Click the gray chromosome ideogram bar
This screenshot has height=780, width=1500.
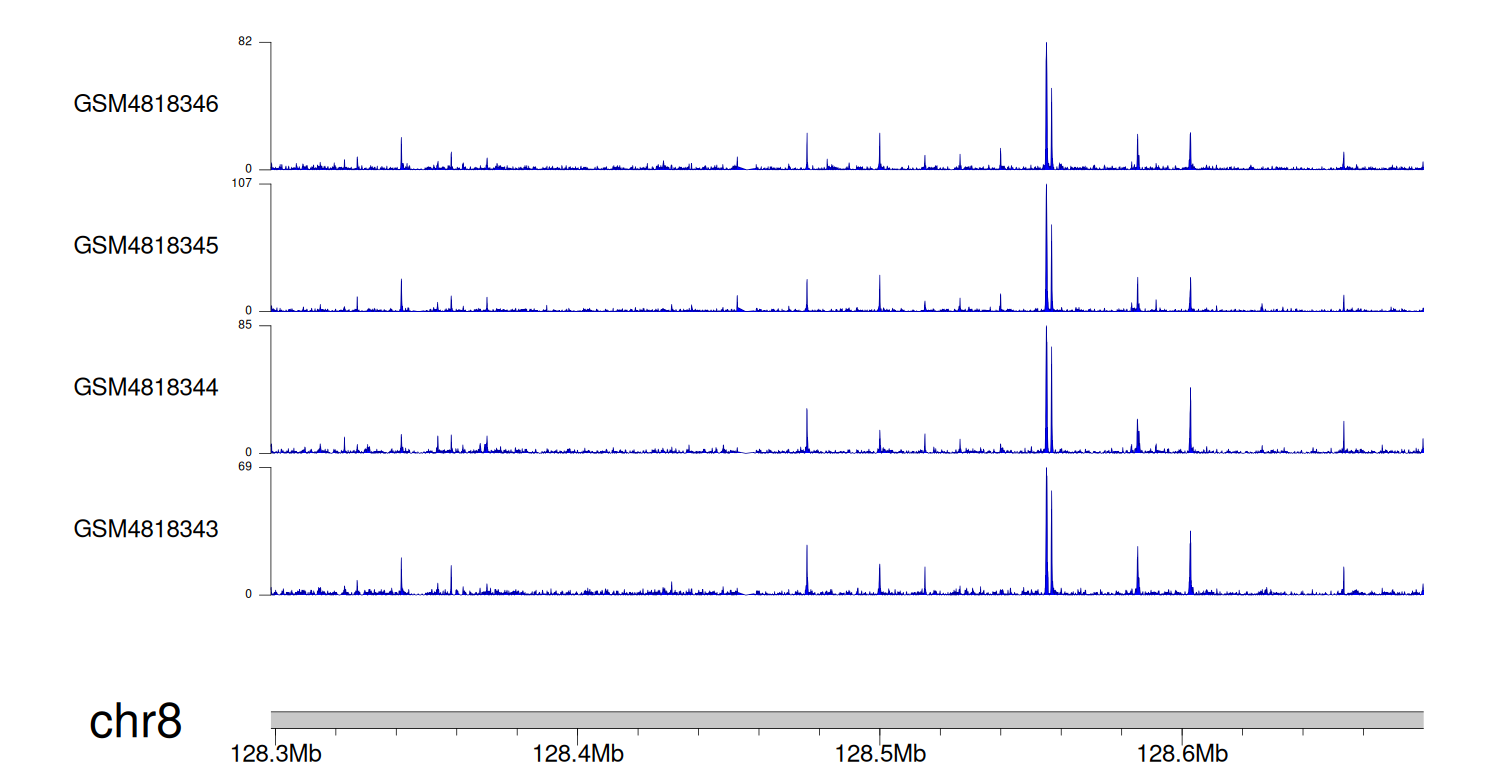pyautogui.click(x=847, y=720)
